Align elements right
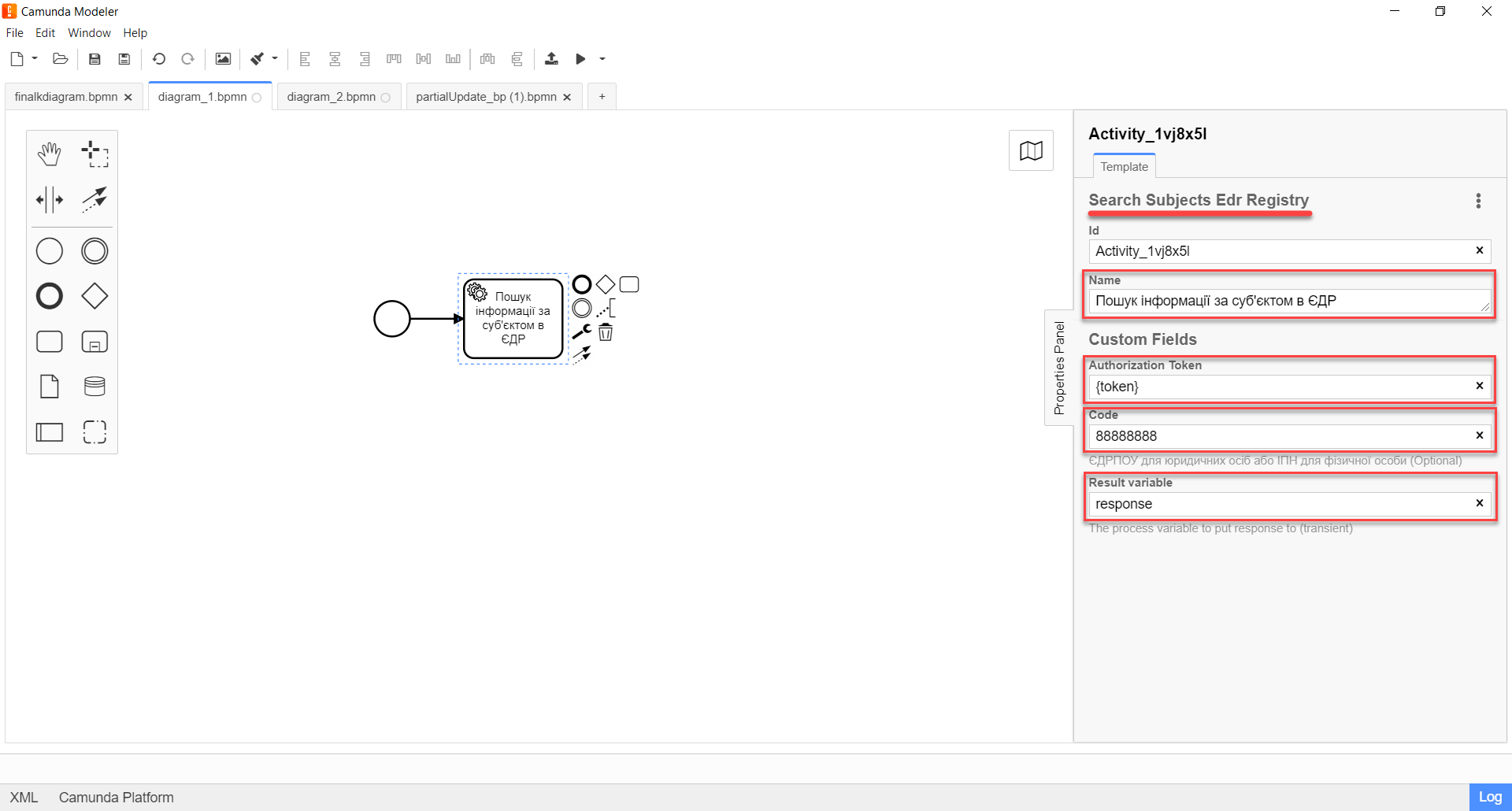The width and height of the screenshot is (1512, 811). (x=365, y=59)
